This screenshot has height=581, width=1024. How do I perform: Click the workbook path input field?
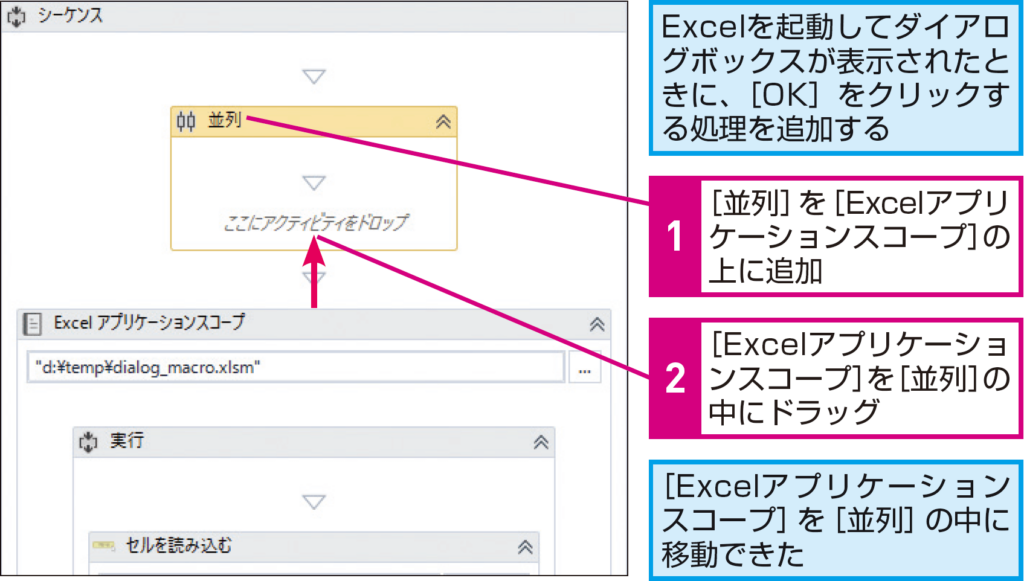point(296,368)
